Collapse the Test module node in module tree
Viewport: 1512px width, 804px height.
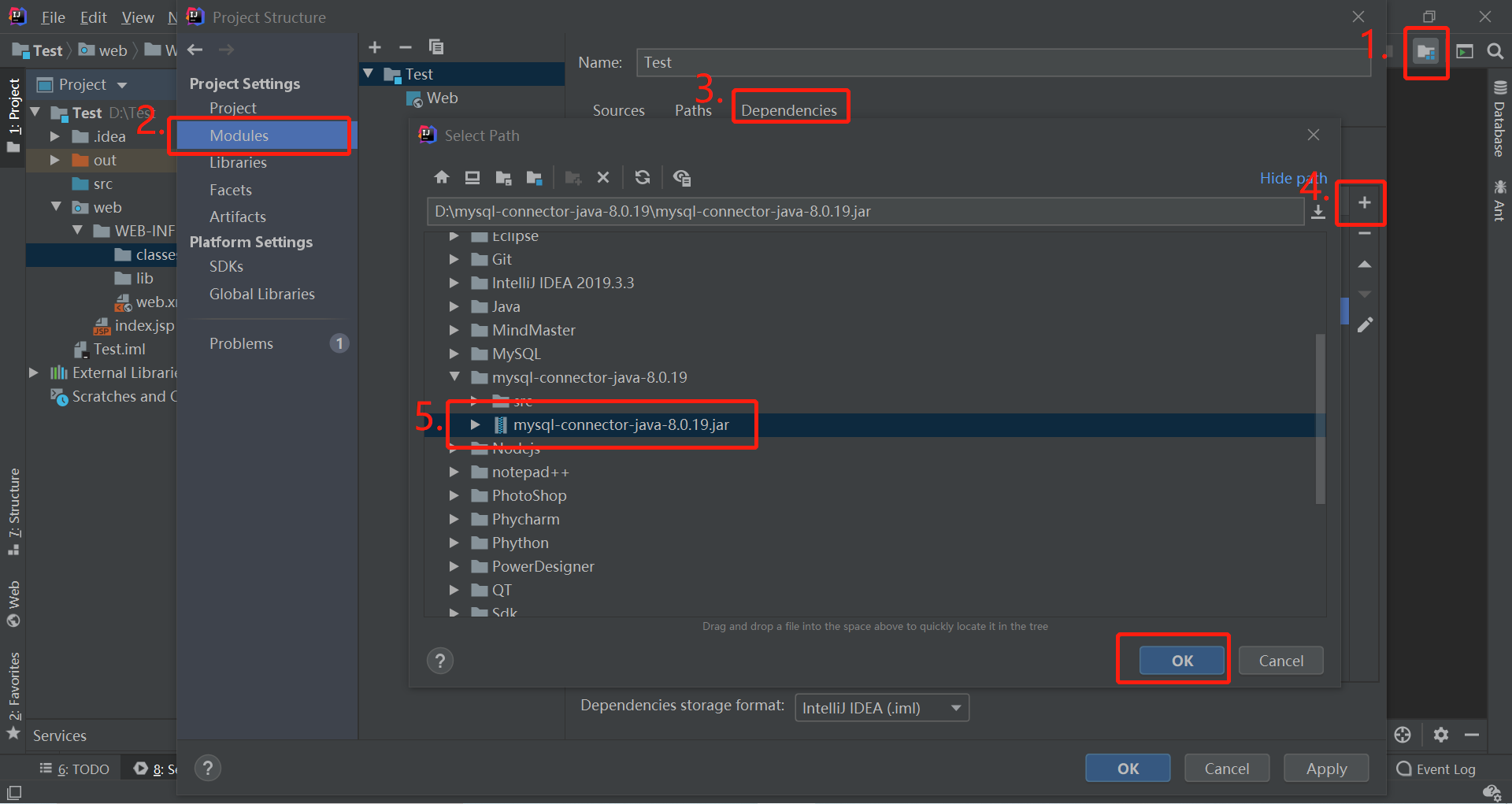[368, 73]
